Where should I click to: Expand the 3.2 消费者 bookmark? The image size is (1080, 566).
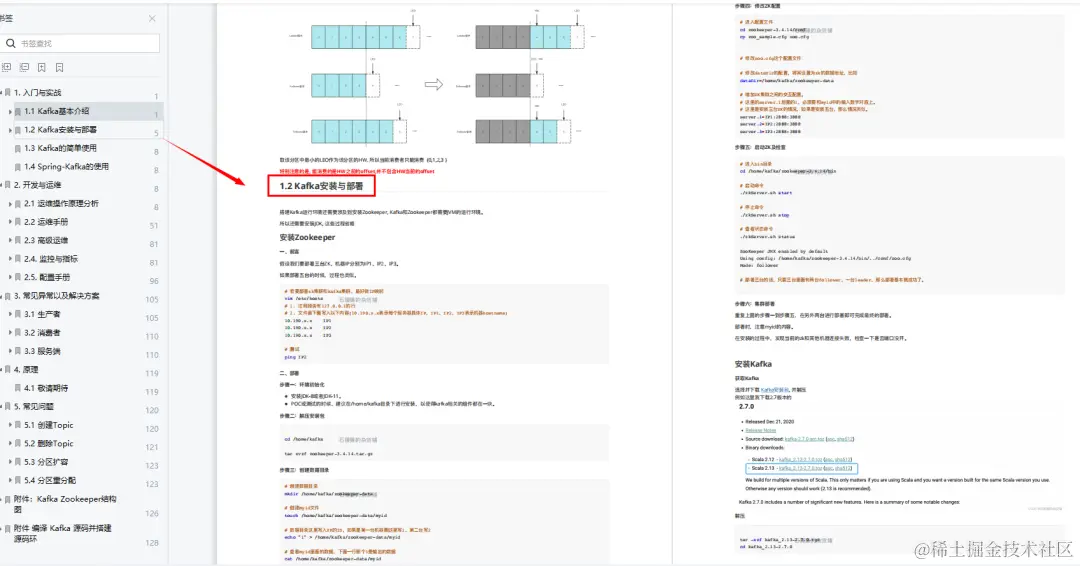point(10,333)
